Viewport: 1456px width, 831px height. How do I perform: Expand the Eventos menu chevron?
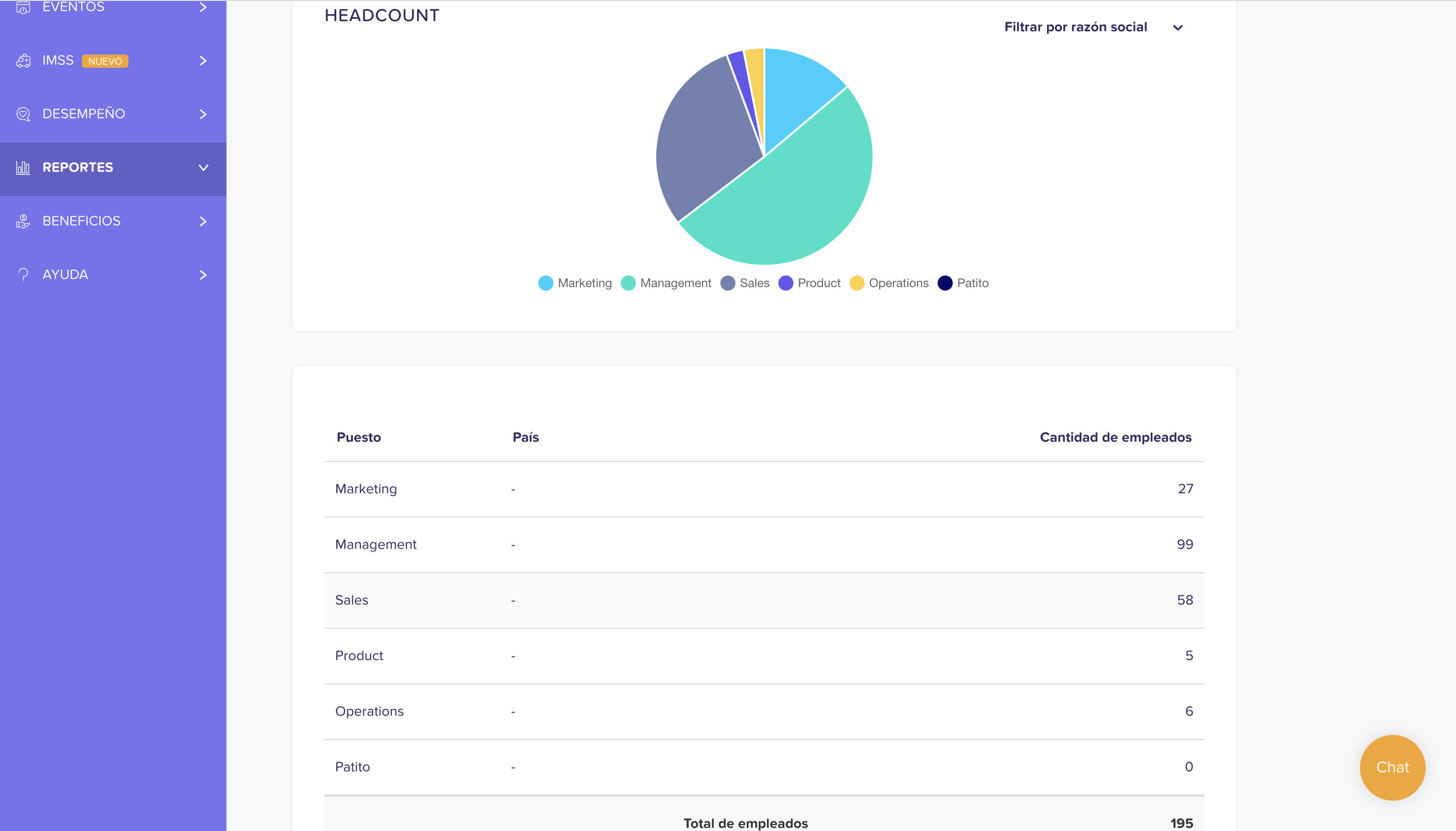tap(203, 7)
